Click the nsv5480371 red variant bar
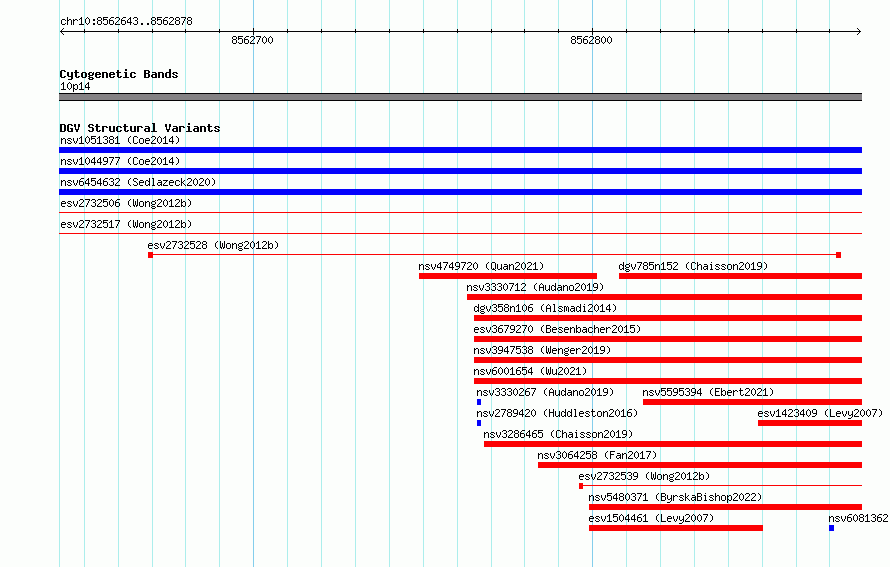Viewport: 890px width, 567px height. (725, 507)
